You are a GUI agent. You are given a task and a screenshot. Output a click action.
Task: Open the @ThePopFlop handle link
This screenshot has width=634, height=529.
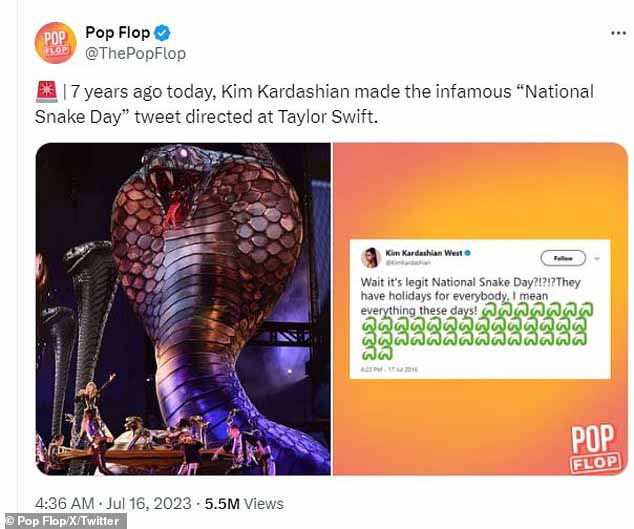click(x=135, y=53)
